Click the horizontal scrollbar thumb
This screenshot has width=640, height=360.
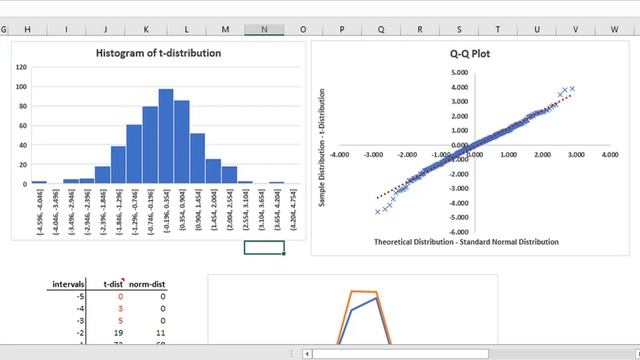tap(400, 354)
